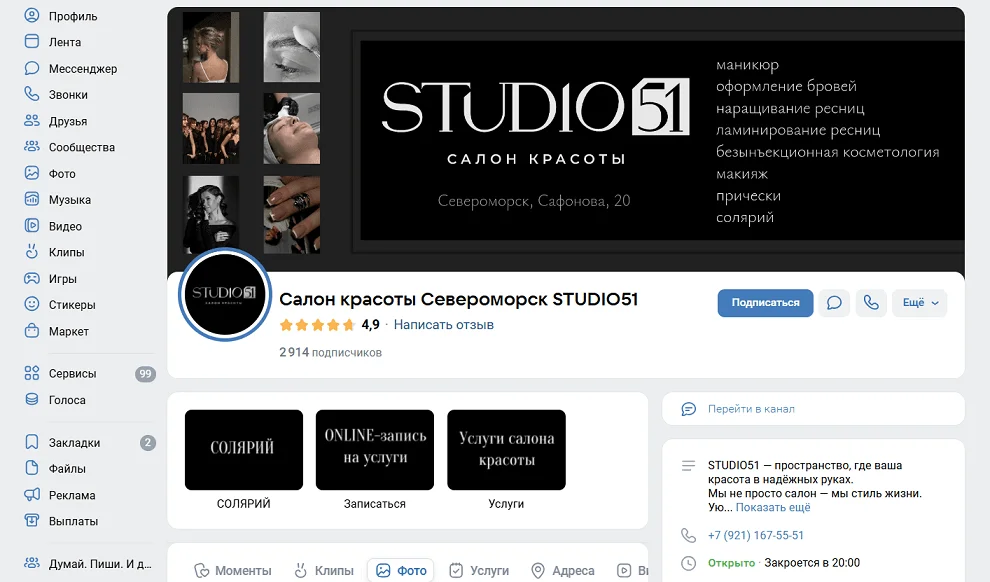This screenshot has width=990, height=582.
Task: Click the cover banner STUDIO51 image
Action: click(566, 140)
